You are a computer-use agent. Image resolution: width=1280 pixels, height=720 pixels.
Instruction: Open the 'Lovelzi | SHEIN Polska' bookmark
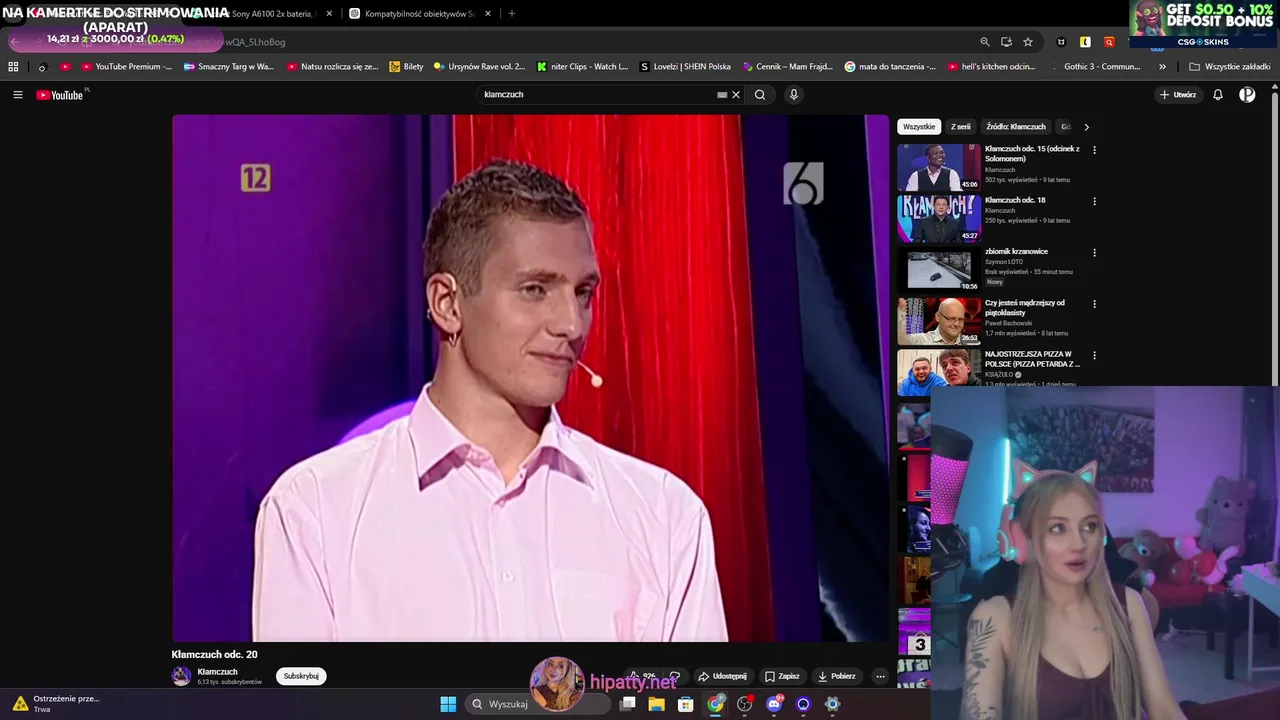(x=685, y=67)
